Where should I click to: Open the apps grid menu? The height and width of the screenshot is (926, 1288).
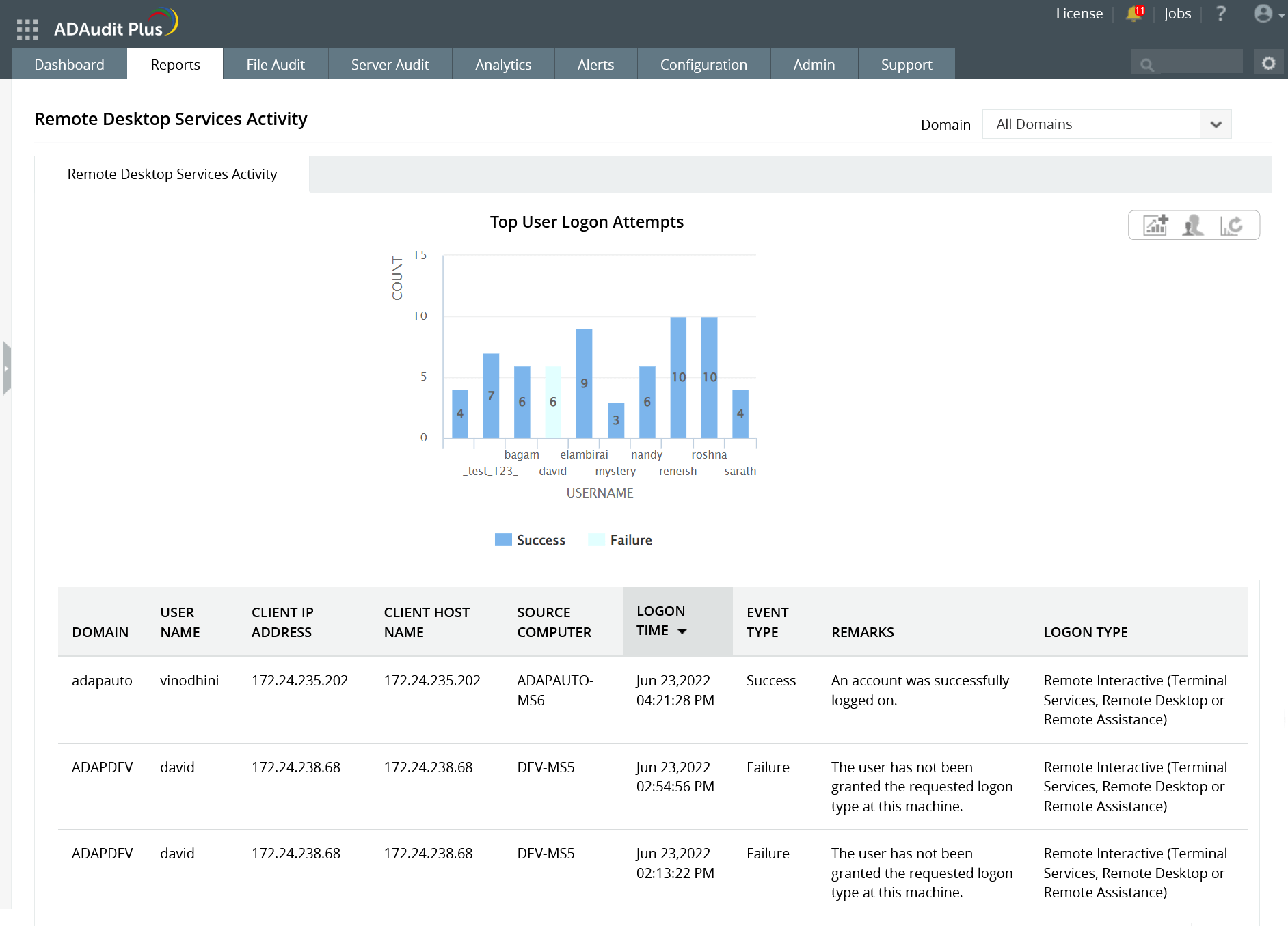point(27,29)
